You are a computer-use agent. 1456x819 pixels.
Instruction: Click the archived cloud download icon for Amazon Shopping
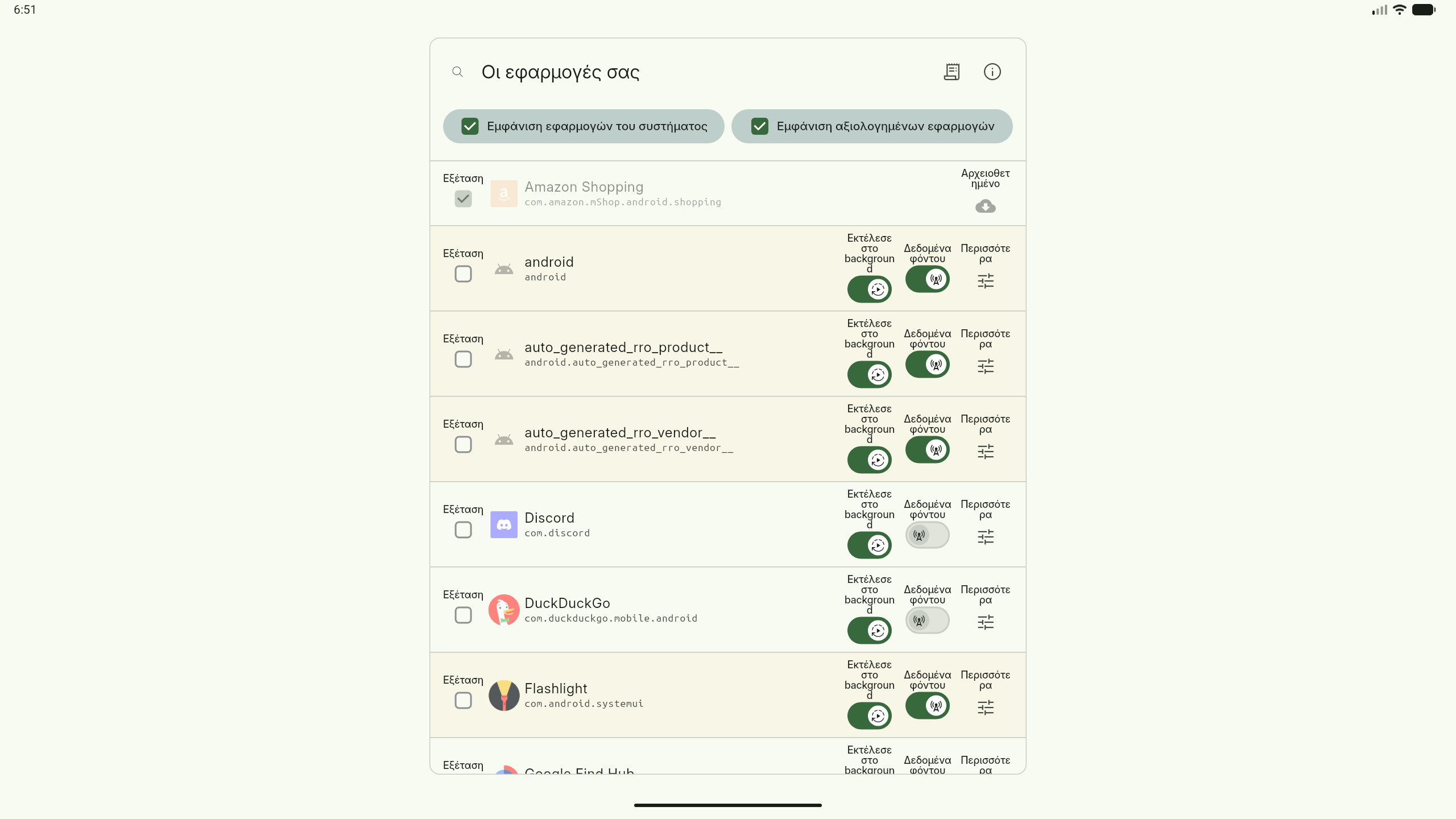click(985, 206)
